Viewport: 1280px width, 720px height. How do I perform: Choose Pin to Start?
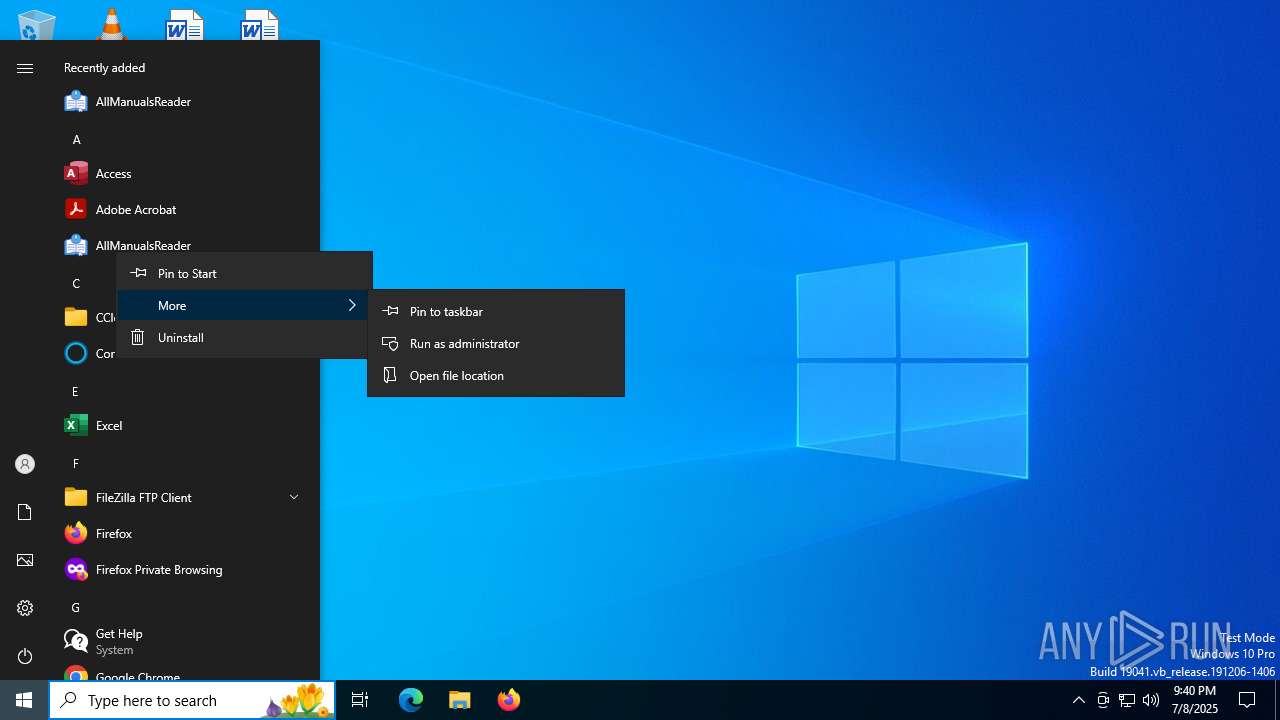click(245, 274)
